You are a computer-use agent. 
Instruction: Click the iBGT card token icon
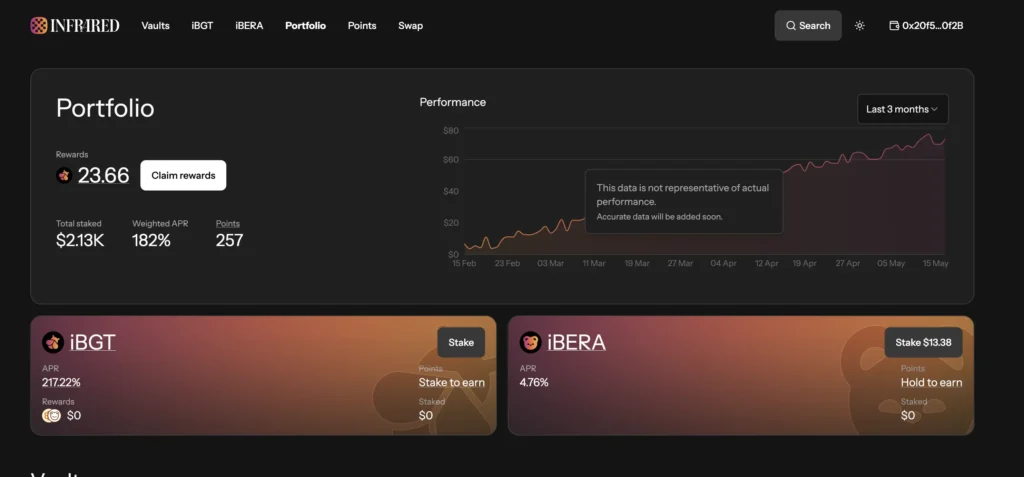click(x=53, y=342)
